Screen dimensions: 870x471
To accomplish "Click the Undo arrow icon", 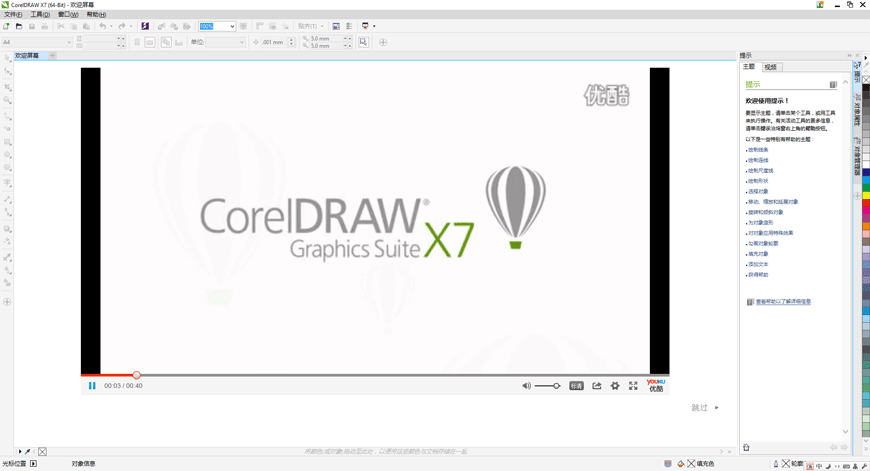I will click(x=103, y=26).
